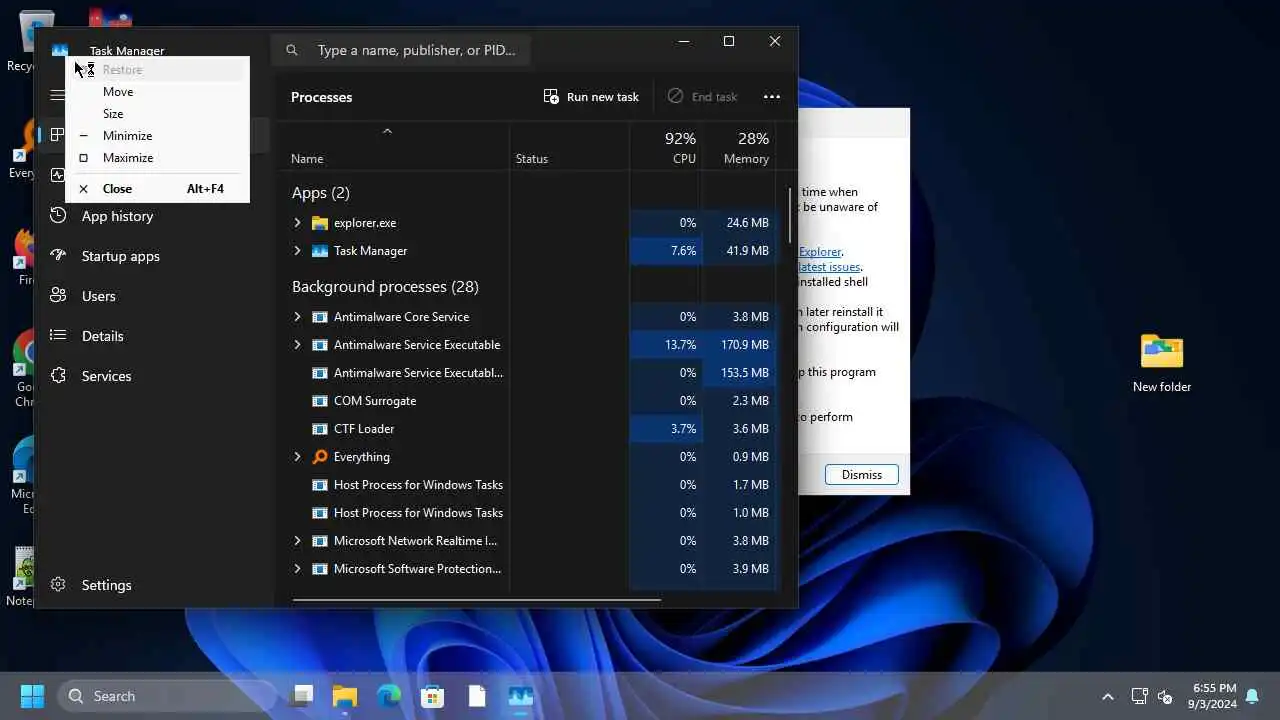Click the 153.5 MB memory cell
The image size is (1280, 720).
coord(739,373)
